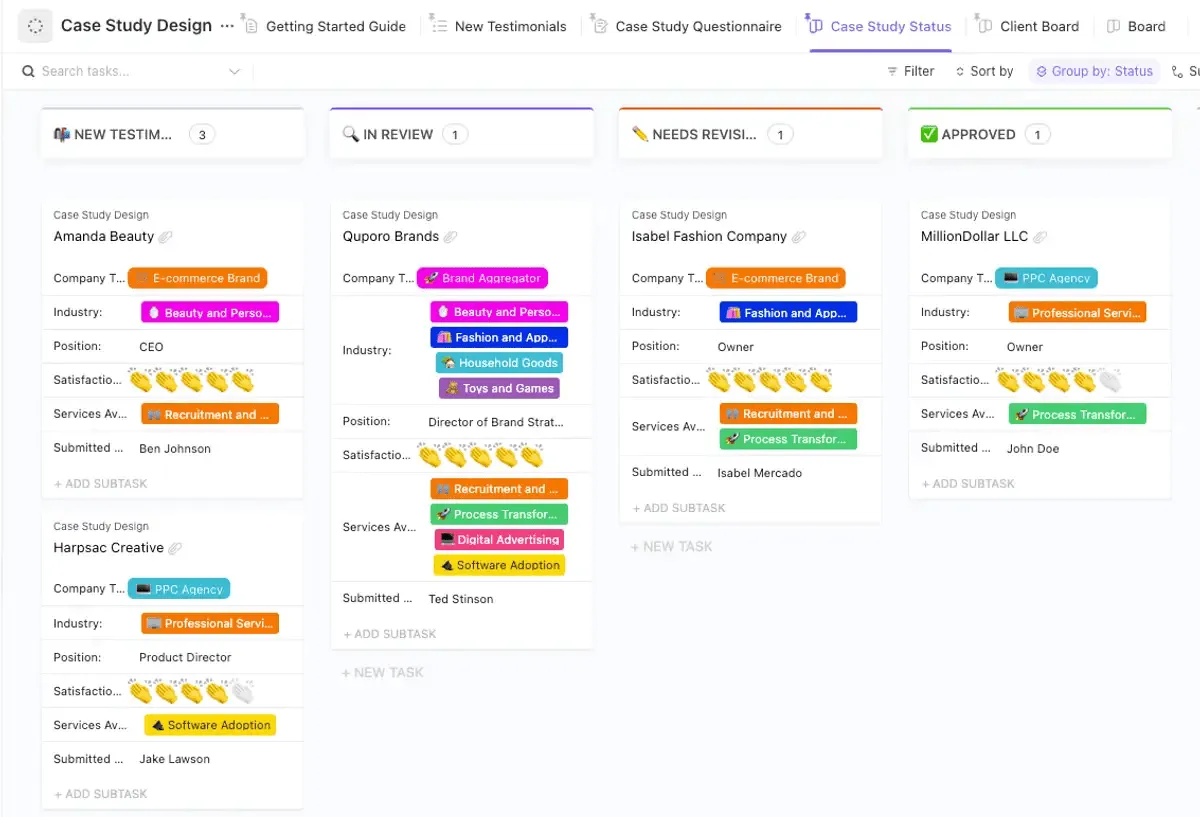This screenshot has height=817, width=1200.
Task: Click Harpsac Creative's PPC Agency tag
Action: 179,589
